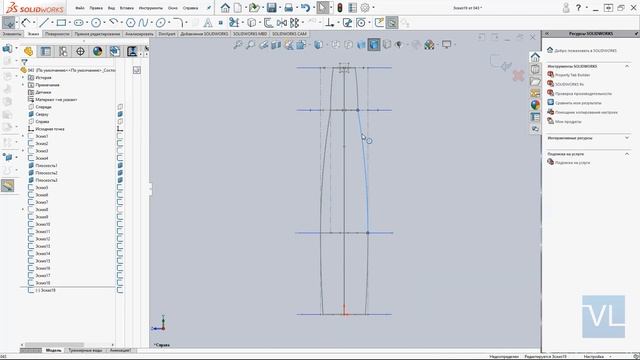Toggle visibility icon in the Сверху row
Image resolution: width=640 pixels, height=360 pixels.
(x=120, y=114)
